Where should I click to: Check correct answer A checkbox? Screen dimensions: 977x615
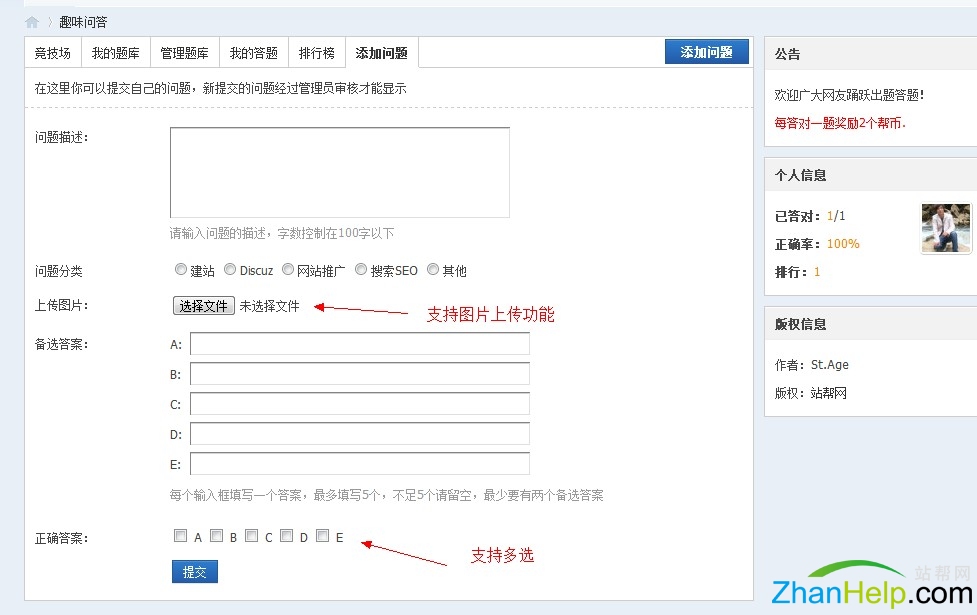click(x=181, y=535)
